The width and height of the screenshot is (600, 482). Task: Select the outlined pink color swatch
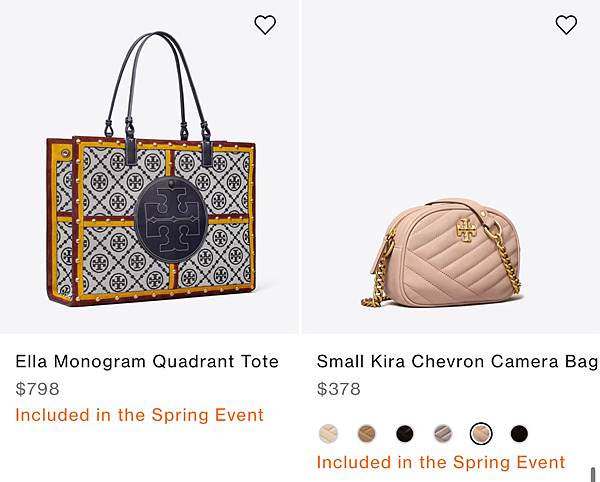[481, 434]
